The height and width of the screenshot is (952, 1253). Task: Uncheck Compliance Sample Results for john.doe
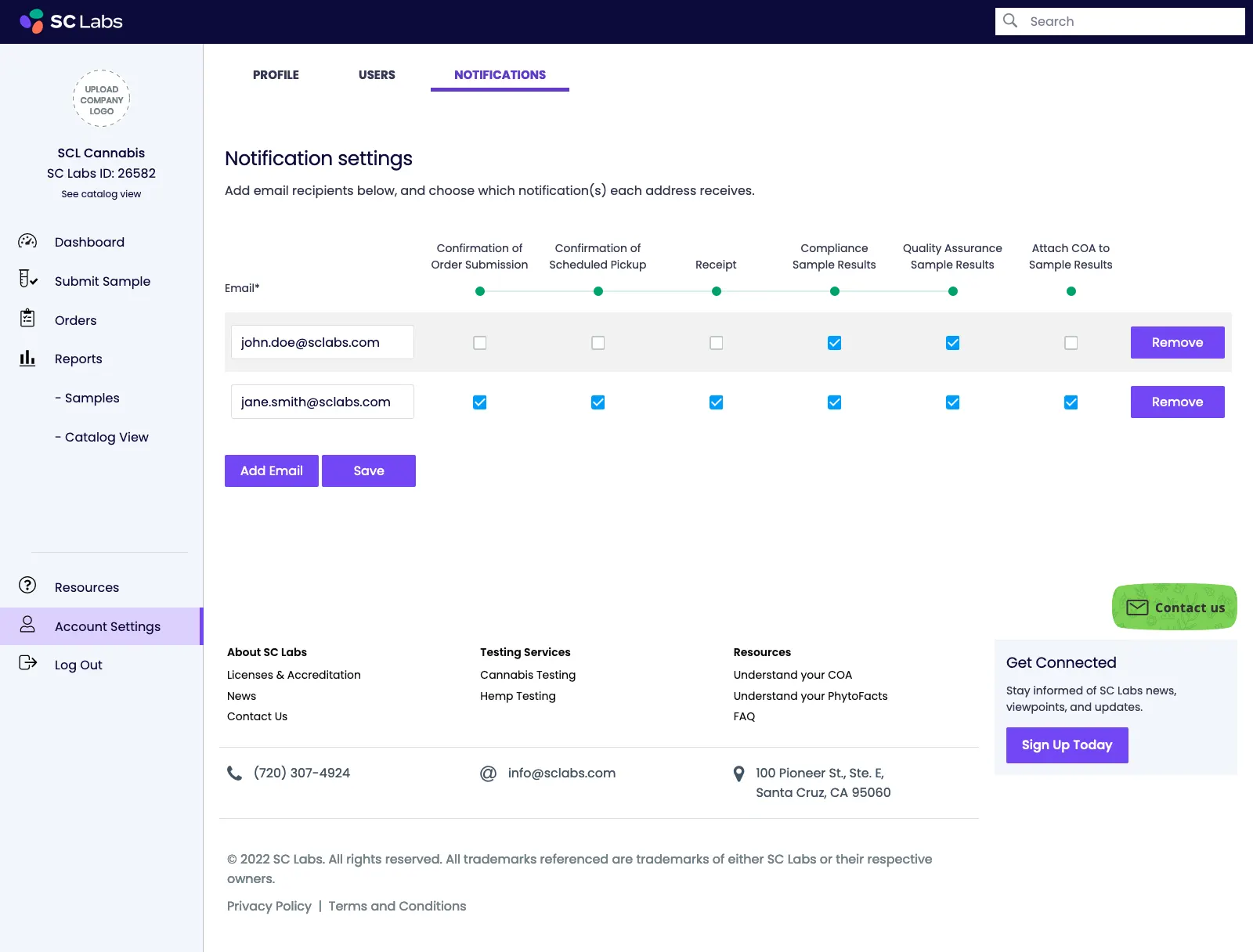point(835,343)
